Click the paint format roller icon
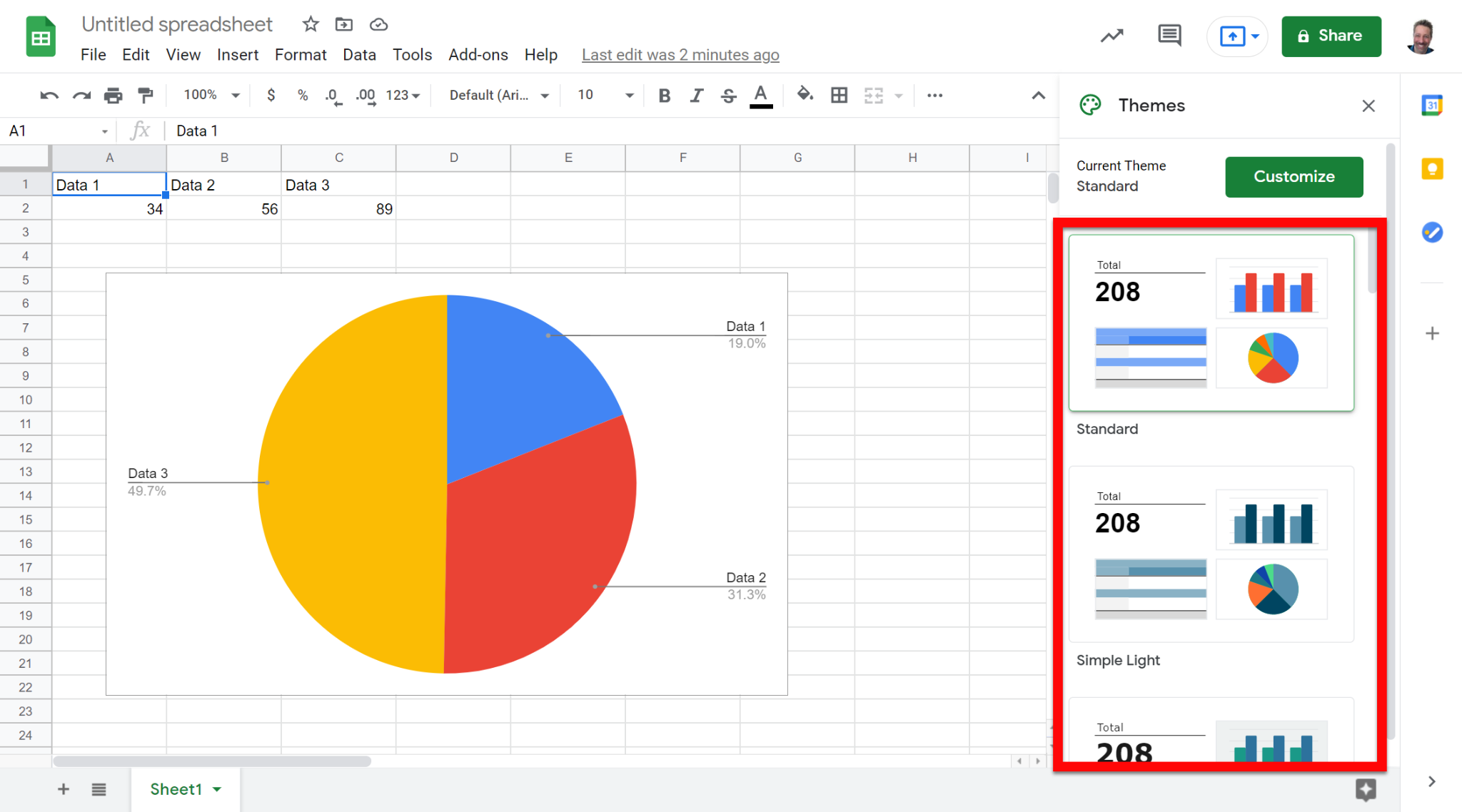 [x=146, y=95]
